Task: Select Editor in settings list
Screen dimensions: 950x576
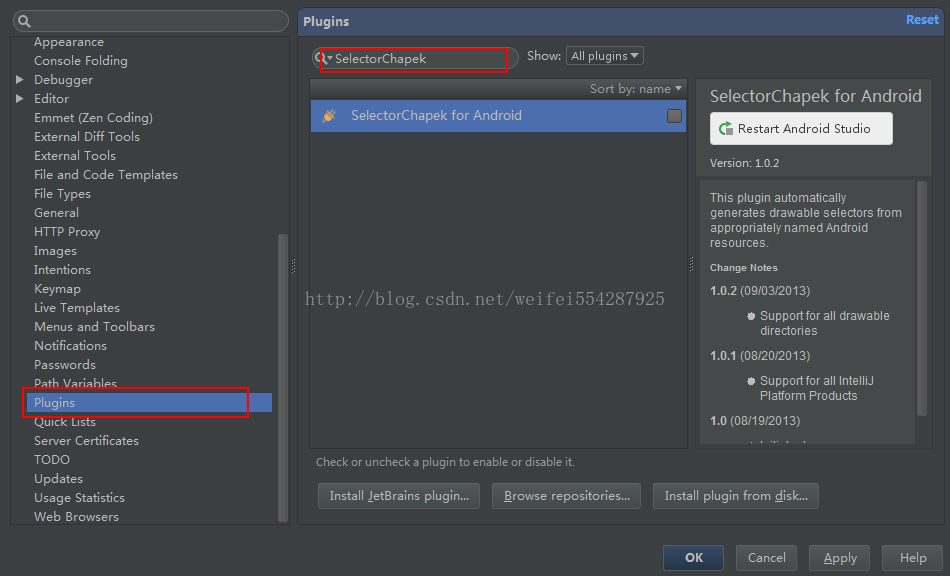Action: coord(51,99)
